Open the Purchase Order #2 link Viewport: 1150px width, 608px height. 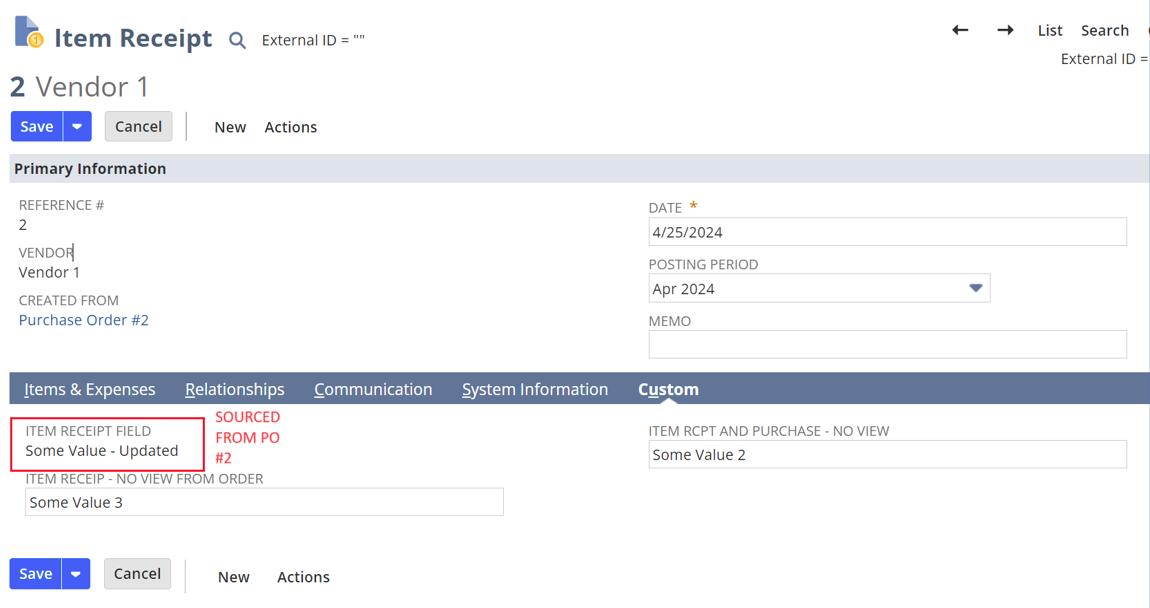84,320
